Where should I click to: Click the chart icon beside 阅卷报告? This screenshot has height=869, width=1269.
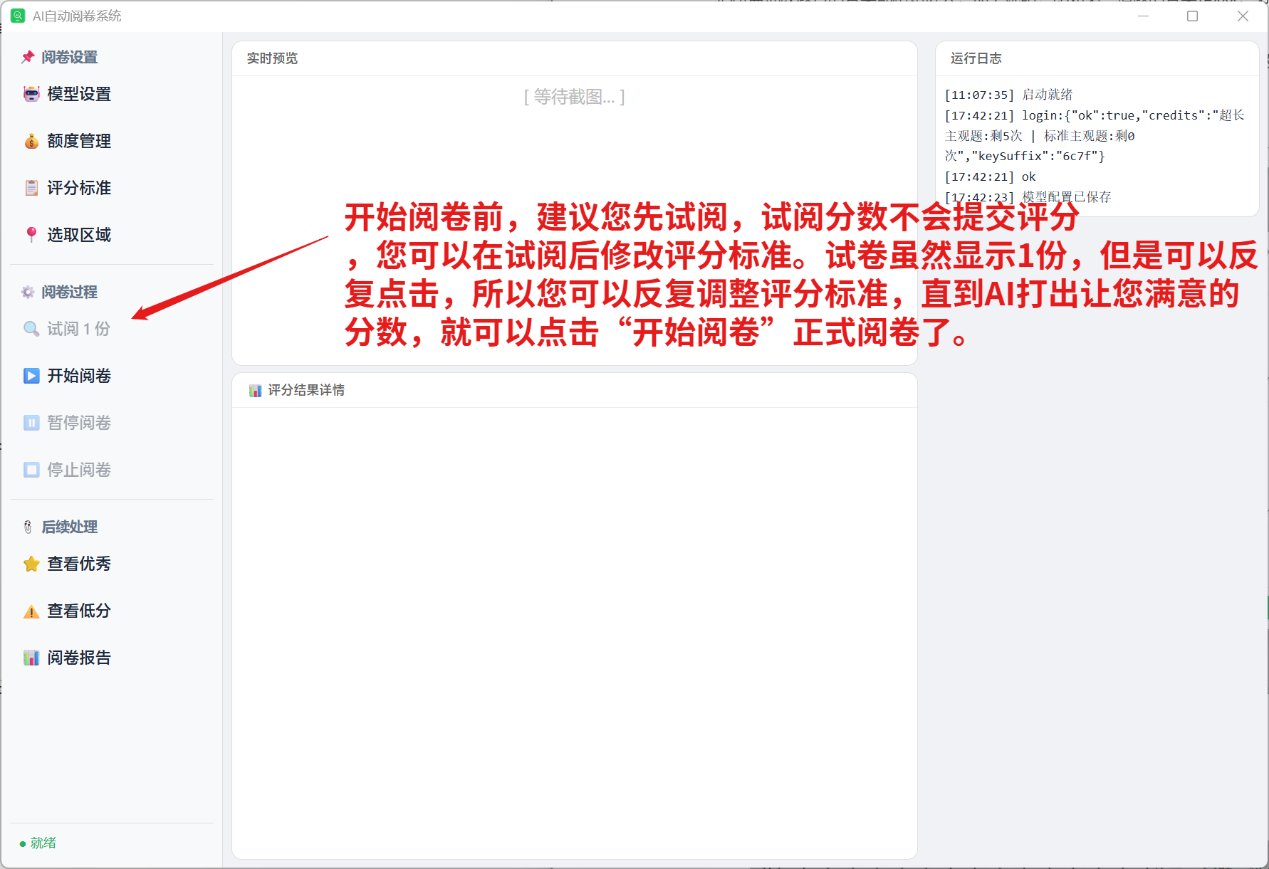(31, 658)
